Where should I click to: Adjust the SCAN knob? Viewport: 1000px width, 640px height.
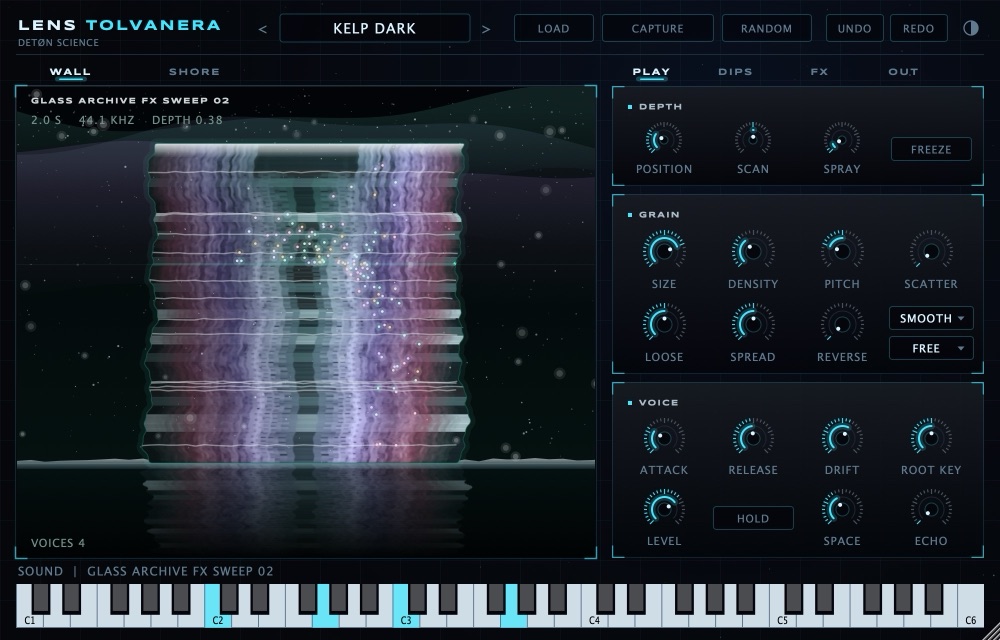[753, 139]
